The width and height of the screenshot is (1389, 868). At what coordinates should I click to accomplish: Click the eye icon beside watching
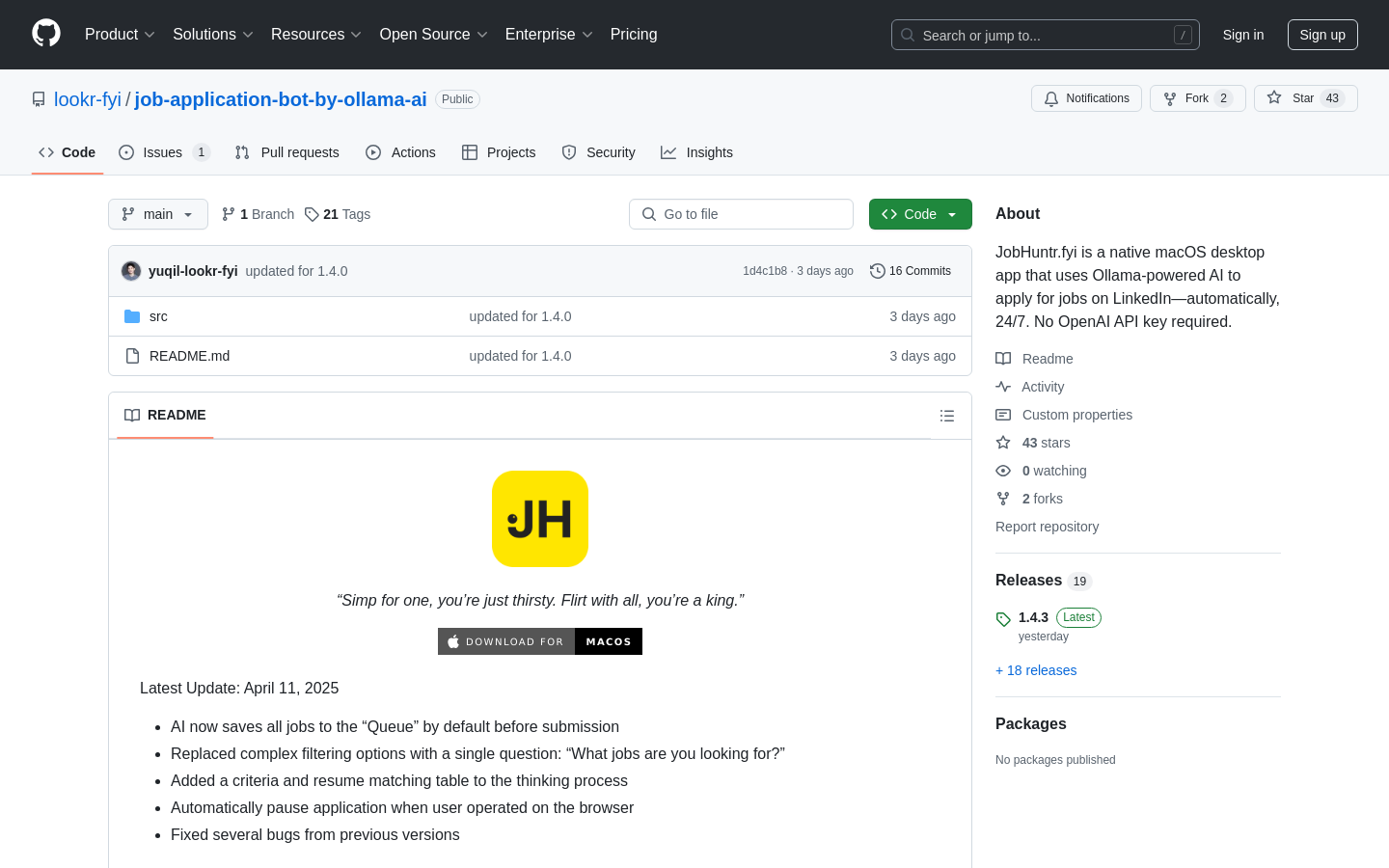[x=1003, y=471]
